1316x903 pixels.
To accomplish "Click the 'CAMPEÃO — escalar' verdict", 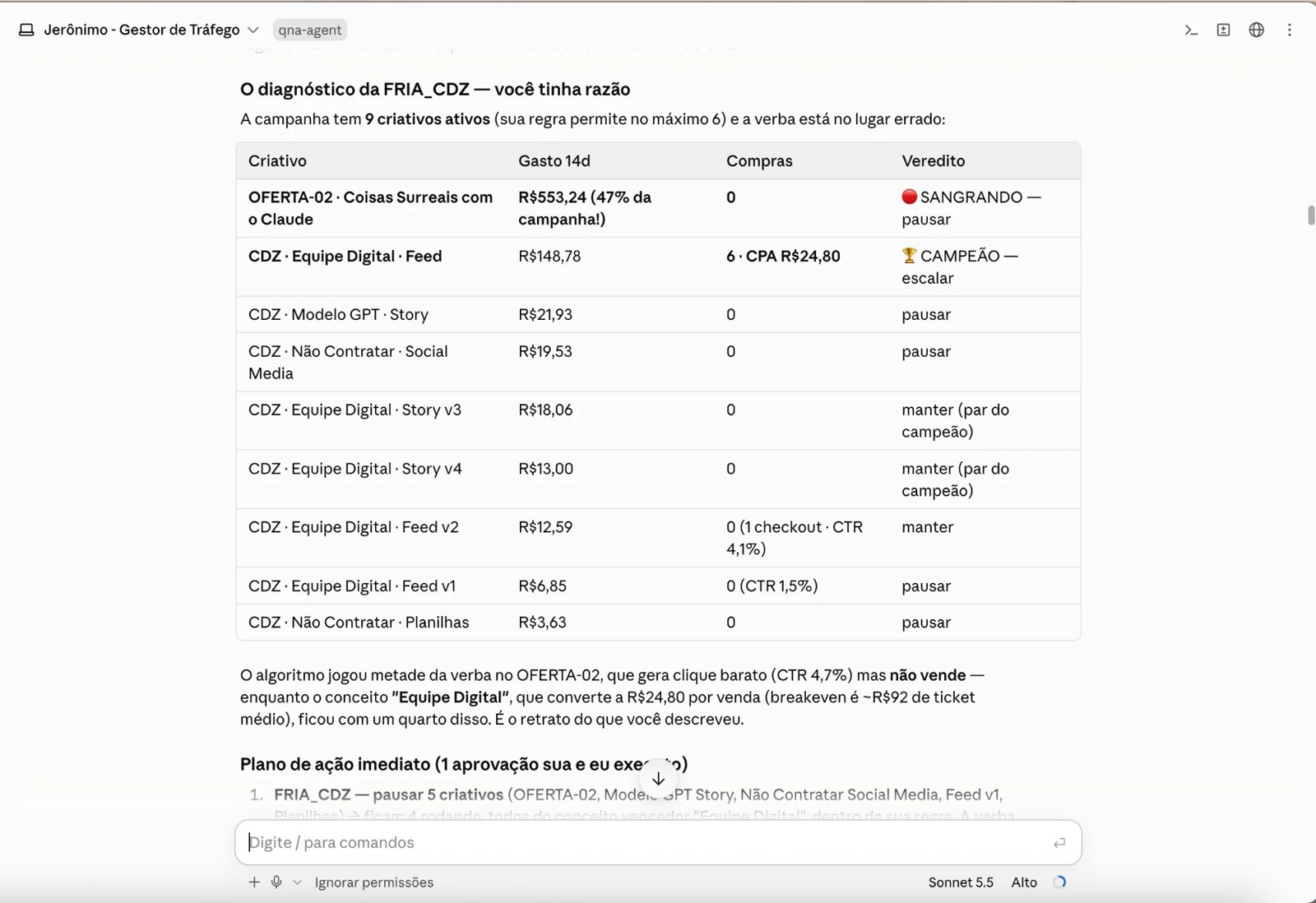I will pyautogui.click(x=960, y=266).
